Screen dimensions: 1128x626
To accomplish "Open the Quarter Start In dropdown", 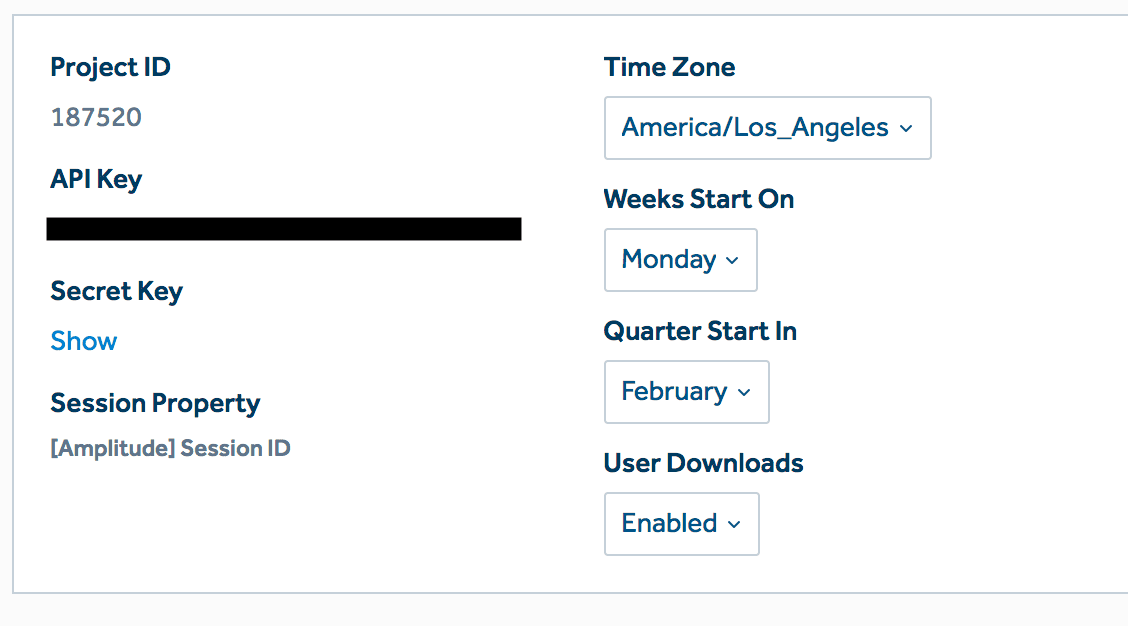I will (x=686, y=392).
